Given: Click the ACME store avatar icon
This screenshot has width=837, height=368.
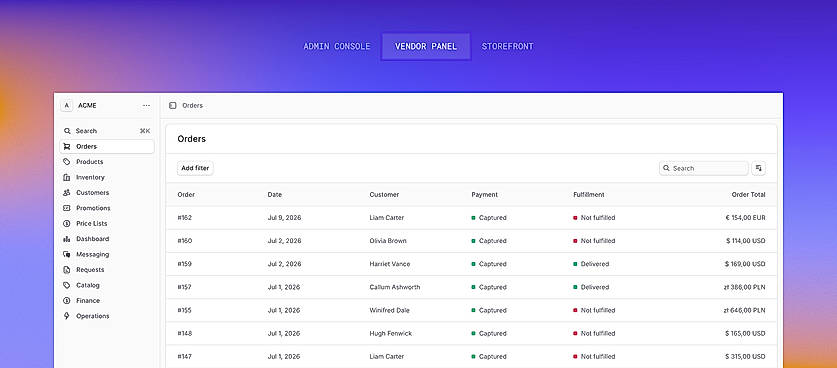Looking at the screenshot, I should (67, 106).
